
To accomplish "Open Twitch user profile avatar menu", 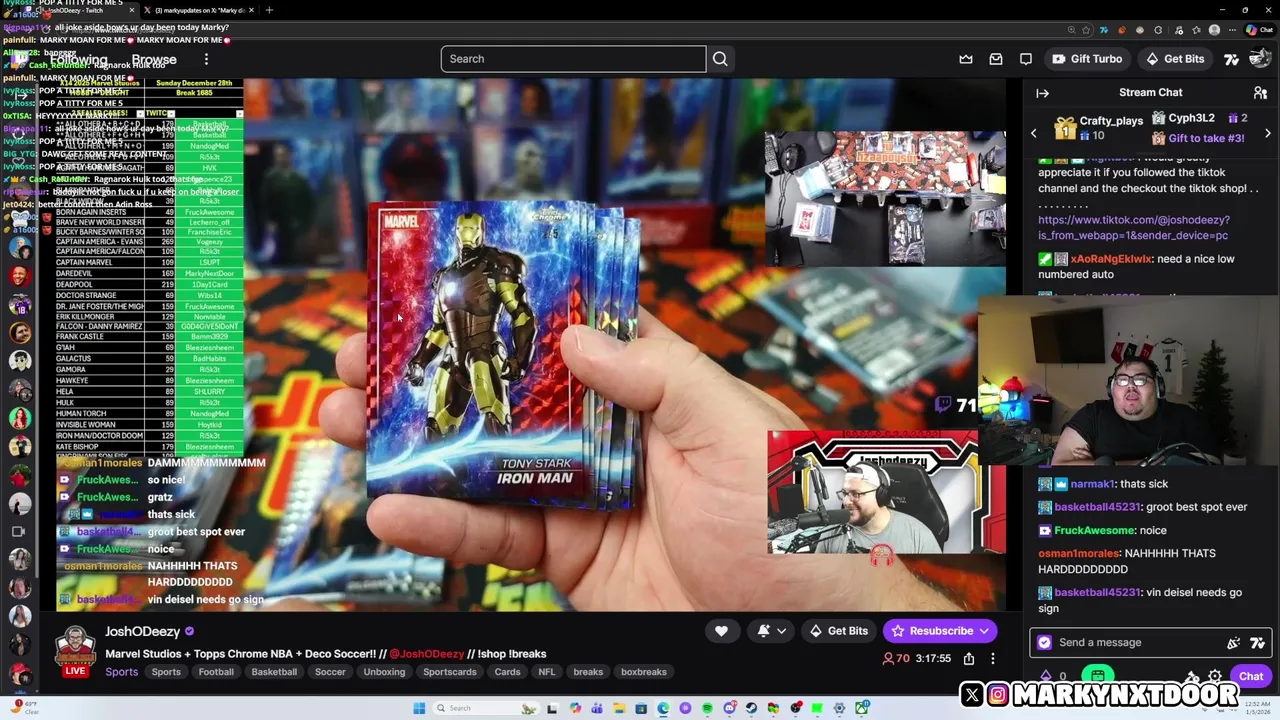I will [1259, 59].
